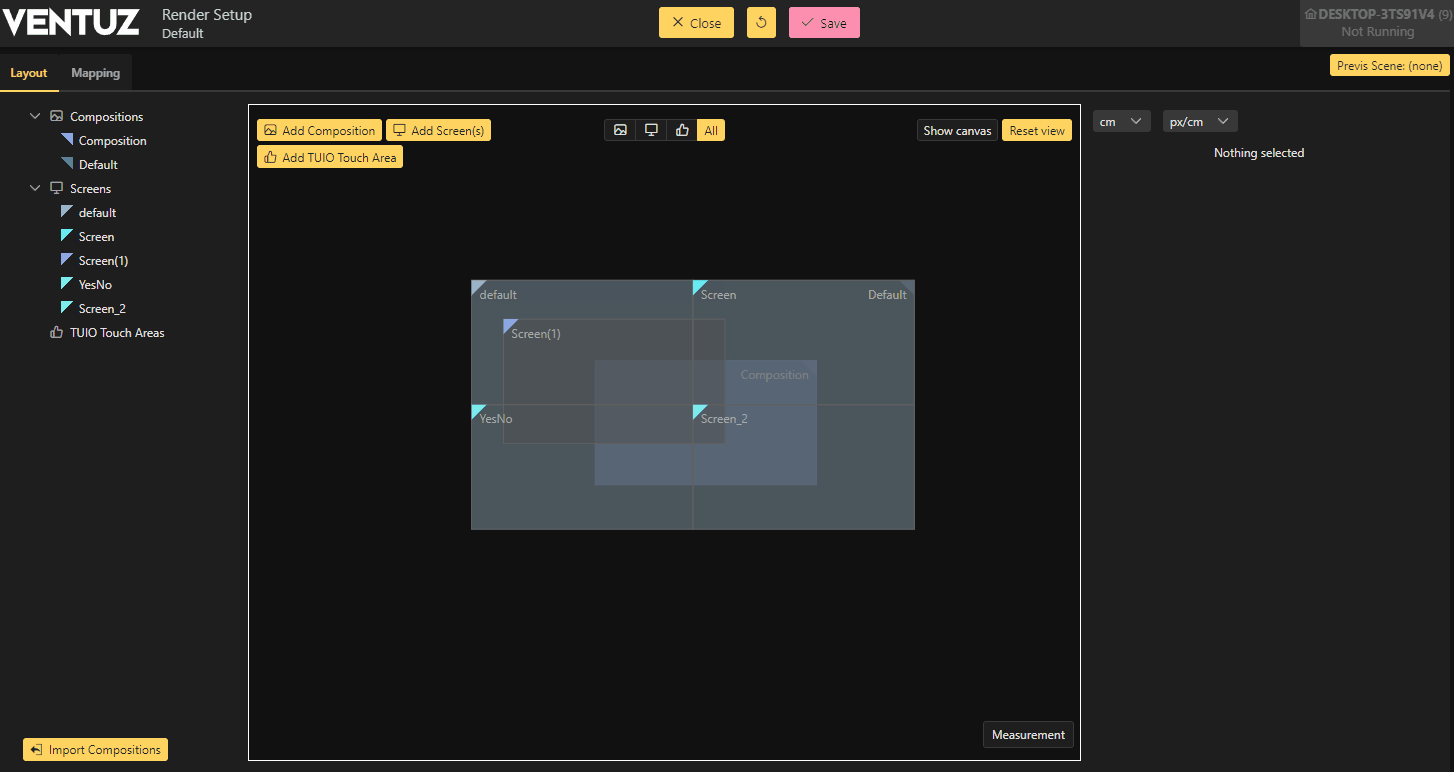Switch to the Layout tab
The height and width of the screenshot is (772, 1454).
coord(29,73)
